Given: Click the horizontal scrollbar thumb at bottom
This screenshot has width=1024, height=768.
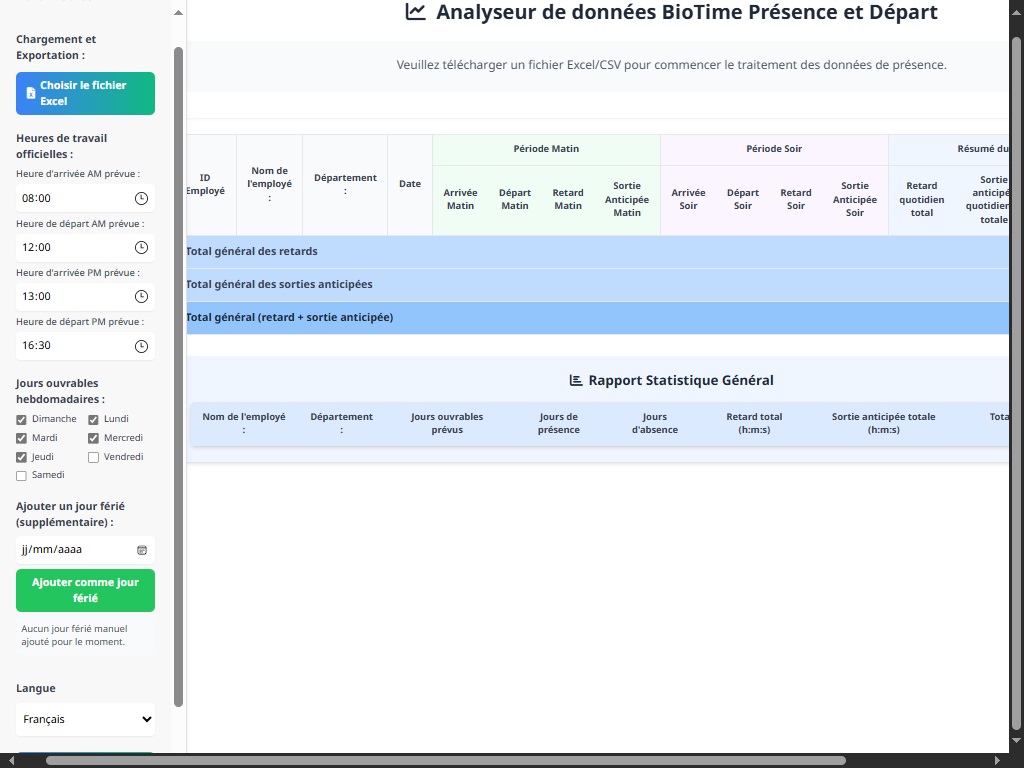Looking at the screenshot, I should [x=446, y=761].
